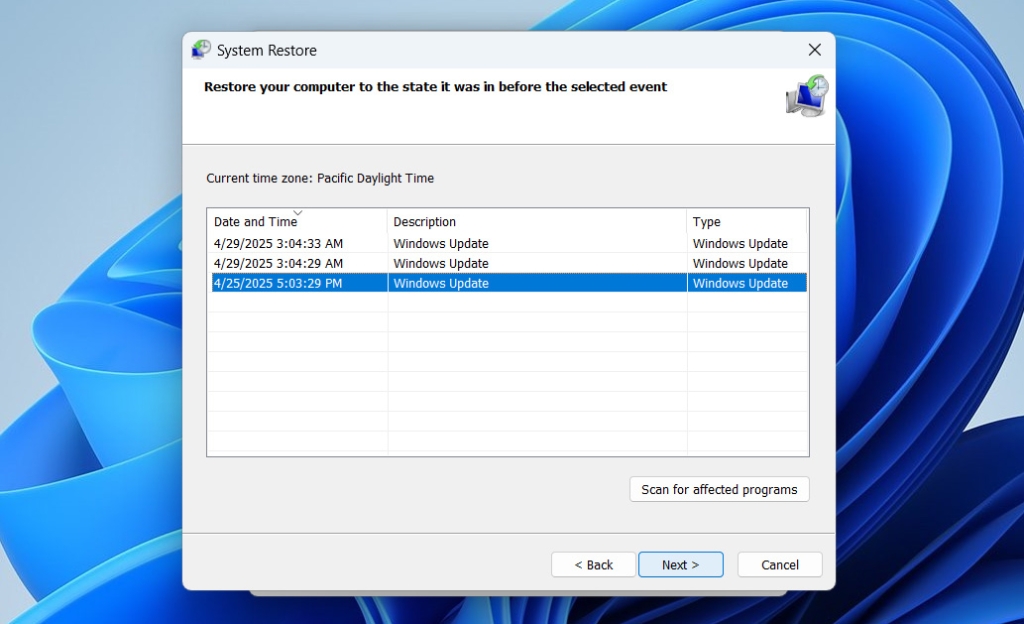
Task: Cancel the System Restore wizard
Action: [779, 564]
